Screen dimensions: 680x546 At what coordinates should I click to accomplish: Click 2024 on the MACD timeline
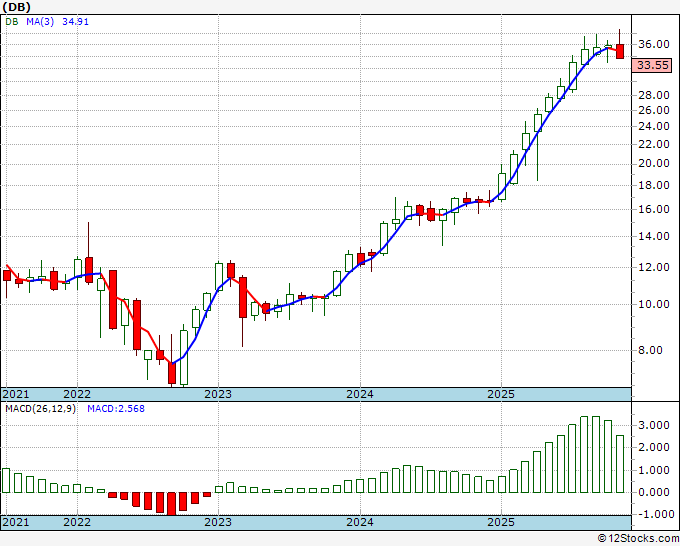click(x=360, y=522)
